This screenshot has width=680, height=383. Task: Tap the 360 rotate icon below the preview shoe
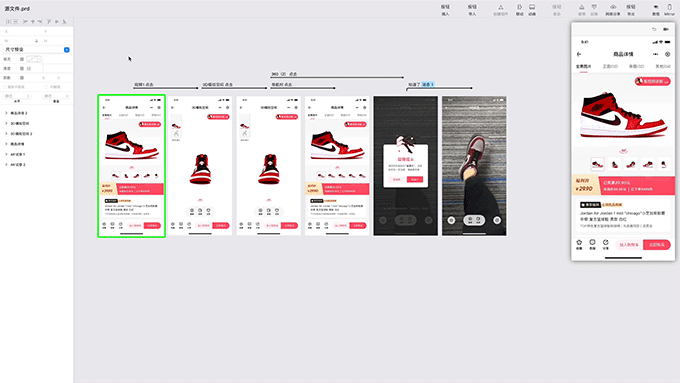coord(623,151)
